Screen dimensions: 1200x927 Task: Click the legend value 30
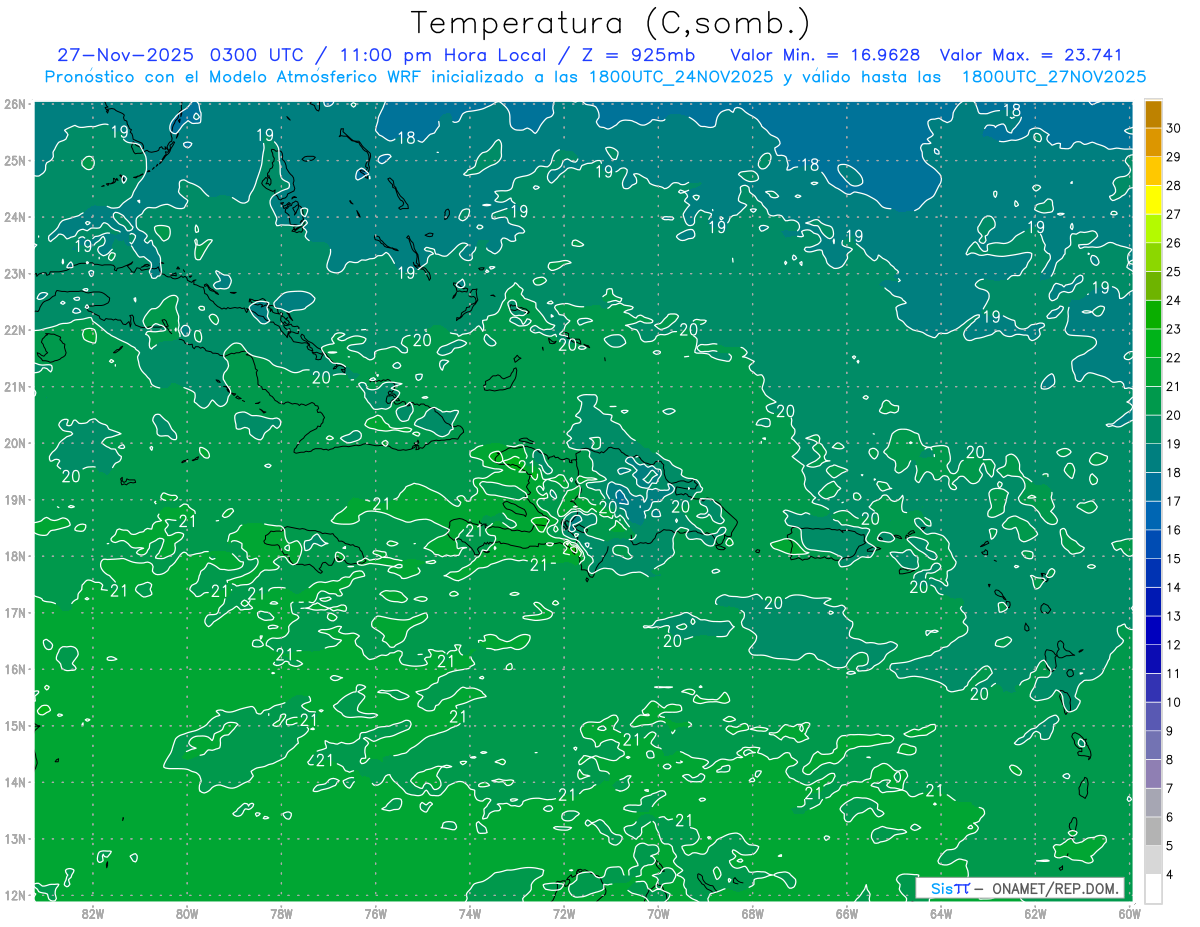1174,129
